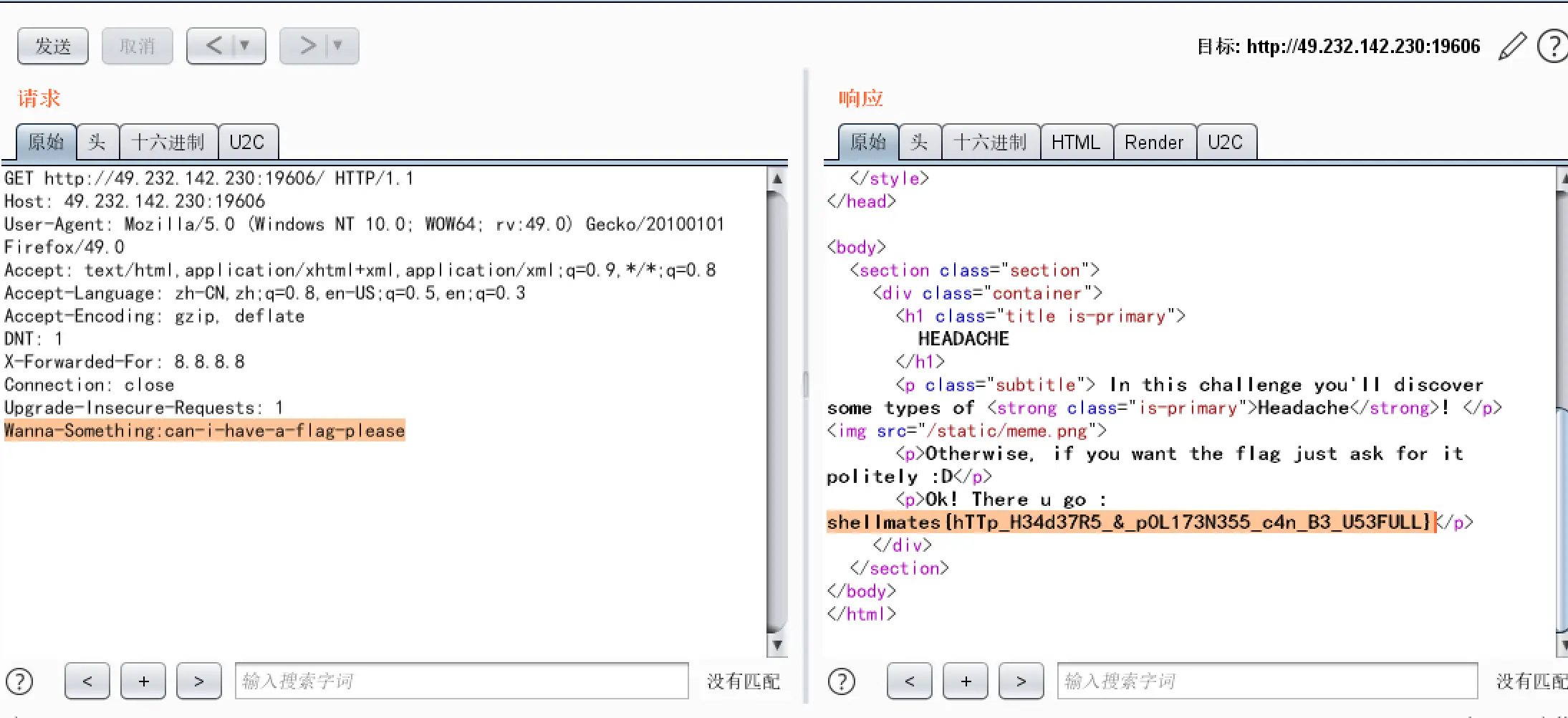Open help via top-right question mark icon
The height and width of the screenshot is (718, 1568).
tap(1553, 47)
